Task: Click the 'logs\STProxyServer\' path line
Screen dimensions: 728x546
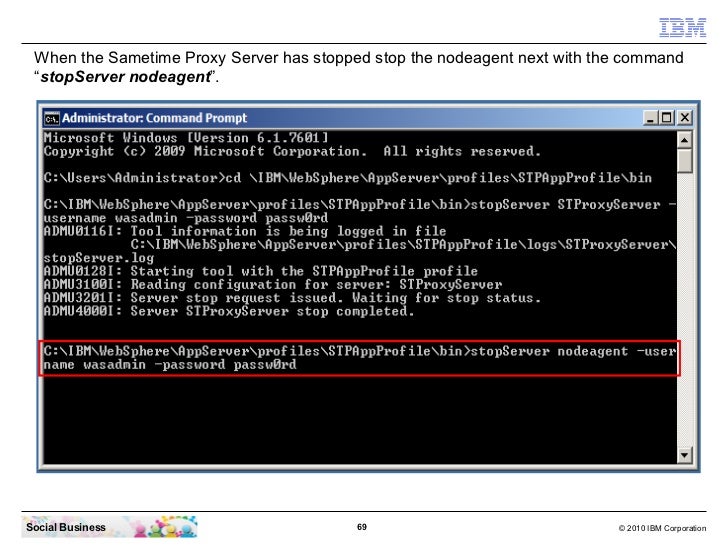Action: [x=403, y=245]
